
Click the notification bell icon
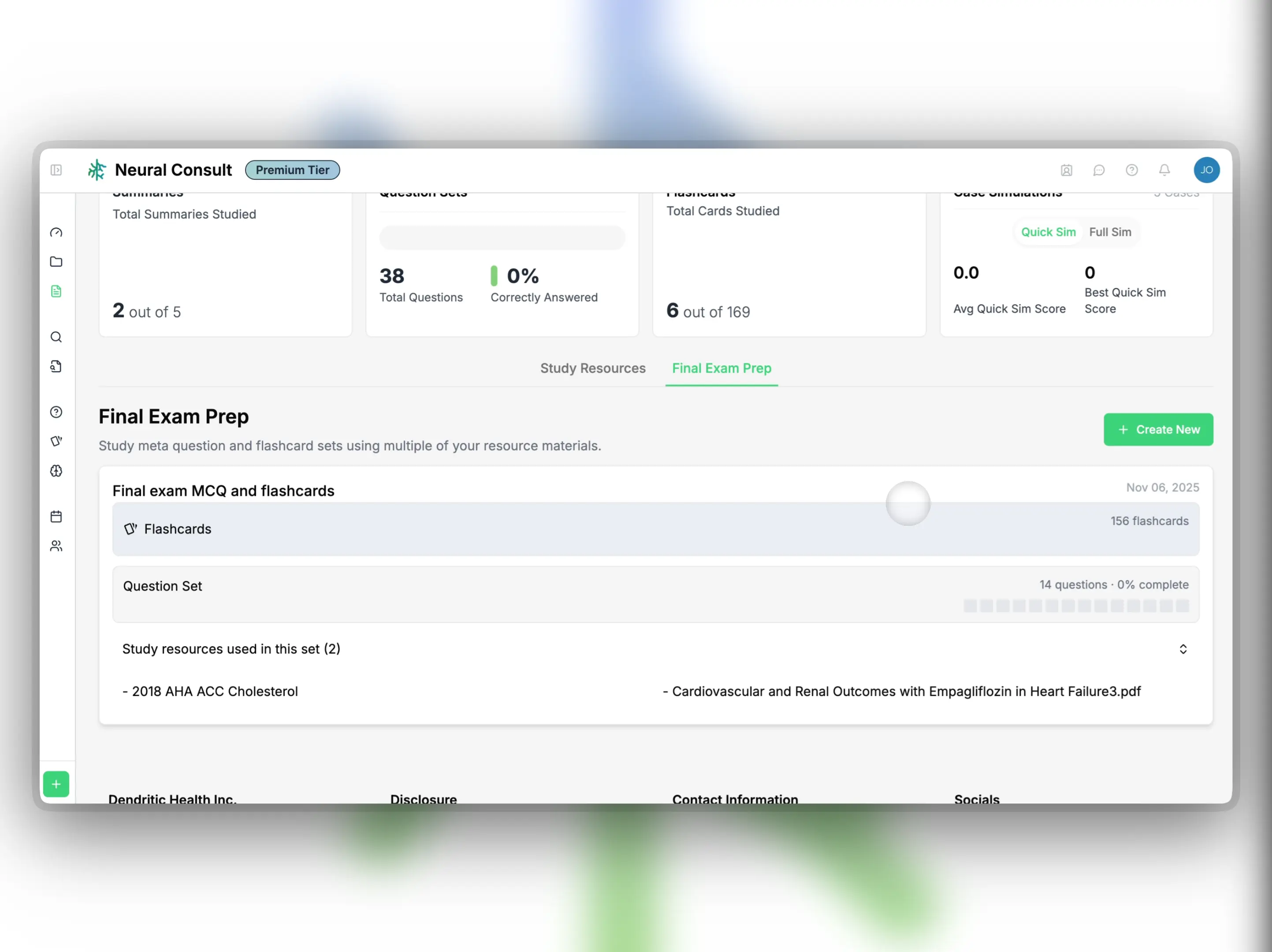[x=1164, y=170]
